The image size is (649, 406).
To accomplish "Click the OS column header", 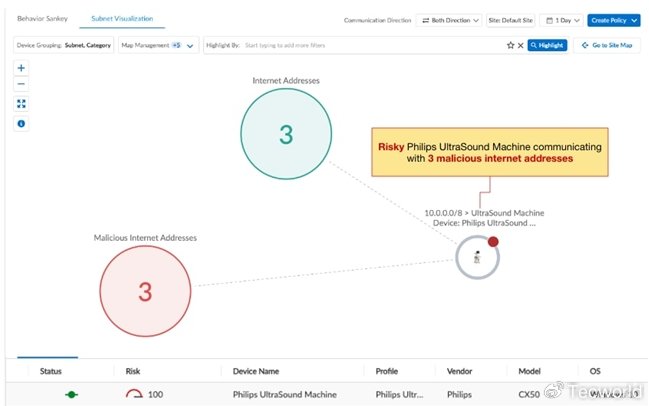I will coord(595,371).
